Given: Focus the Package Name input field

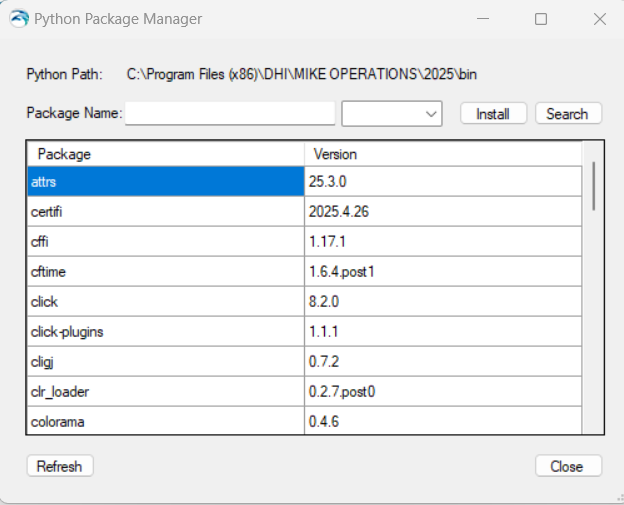Looking at the screenshot, I should [230, 113].
